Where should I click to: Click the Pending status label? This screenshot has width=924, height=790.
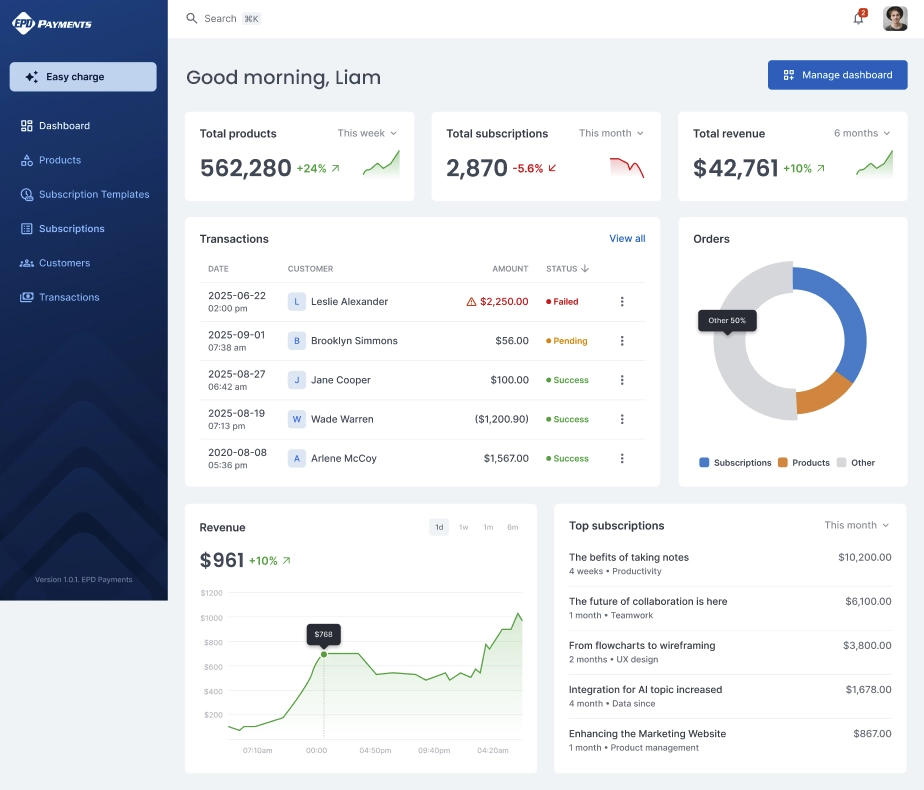567,341
